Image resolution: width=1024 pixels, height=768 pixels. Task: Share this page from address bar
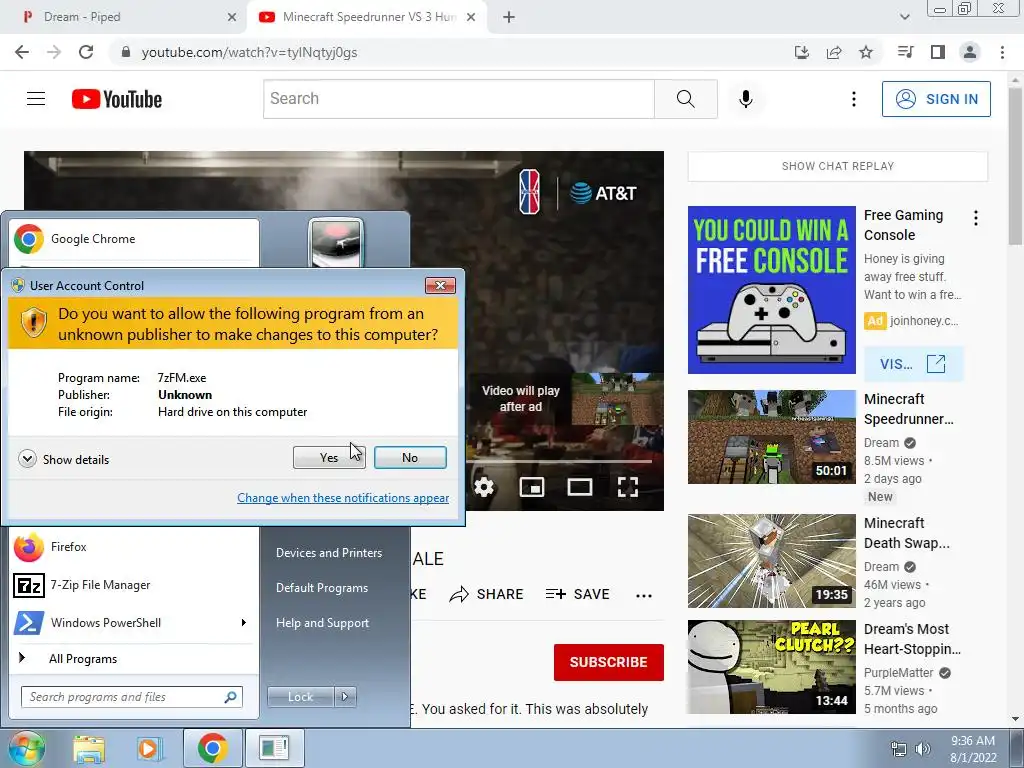[834, 52]
